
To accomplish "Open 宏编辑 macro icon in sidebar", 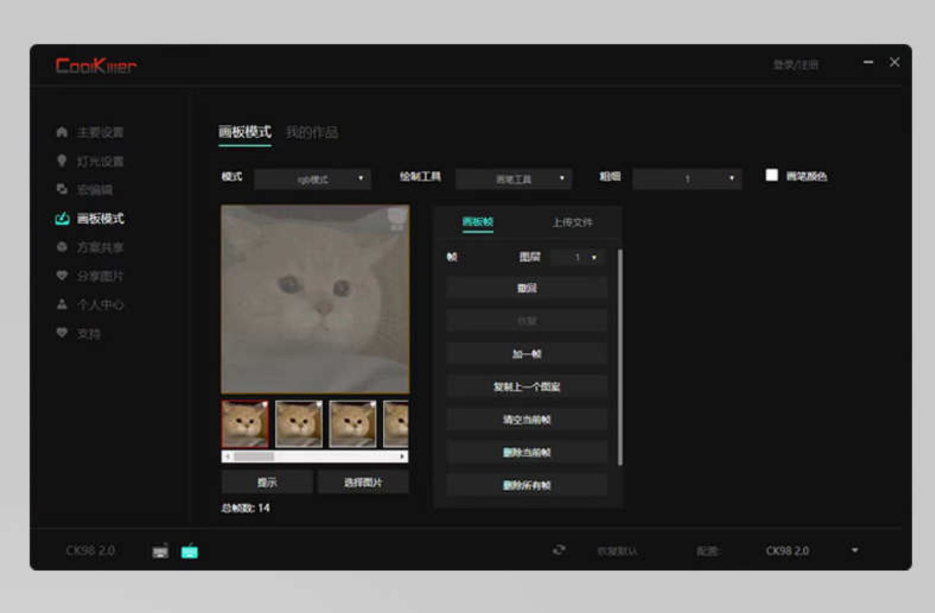I will click(62, 189).
